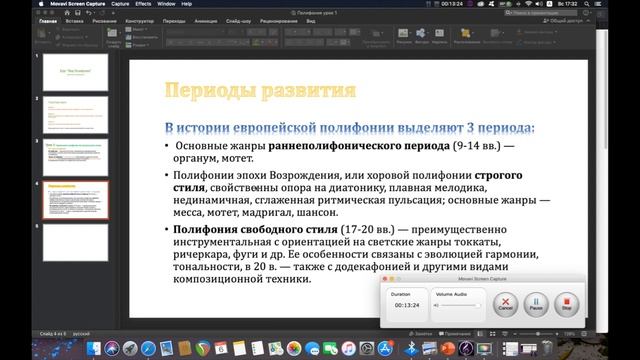The width and height of the screenshot is (640, 360).
Task: Open Finder from the Dock
Action: tap(93, 348)
